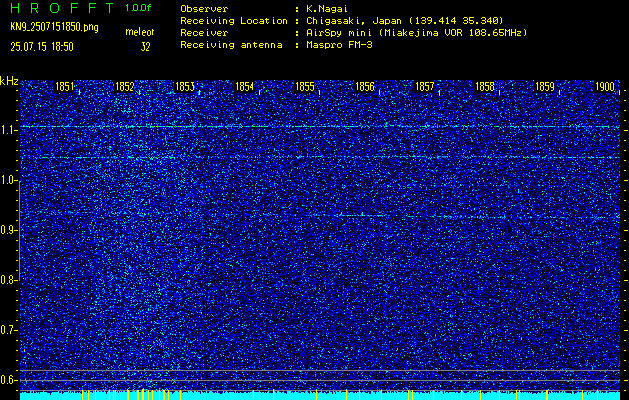Click the 1855 time marker

pyautogui.click(x=304, y=87)
